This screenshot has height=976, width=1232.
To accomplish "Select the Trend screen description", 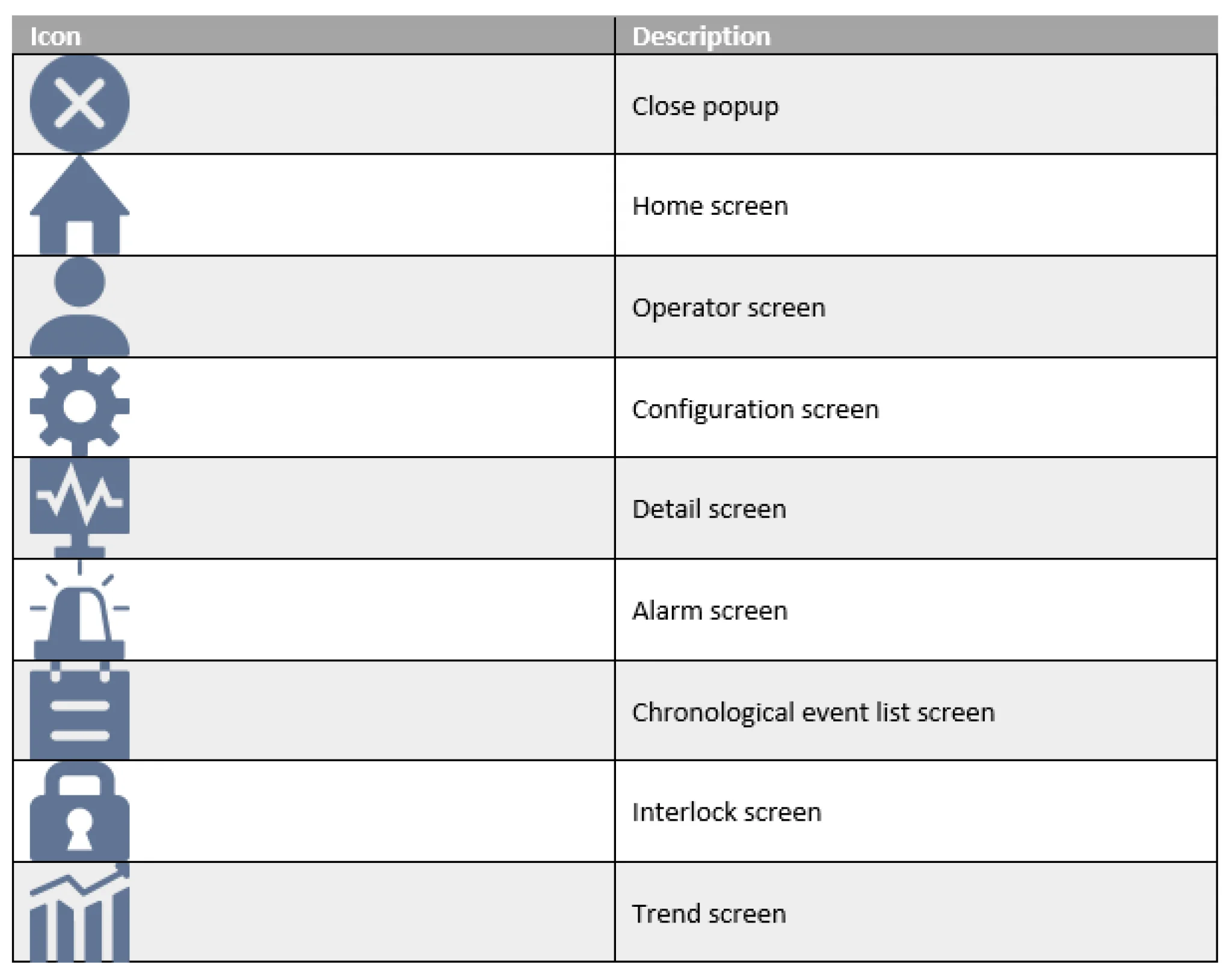I will 709,914.
